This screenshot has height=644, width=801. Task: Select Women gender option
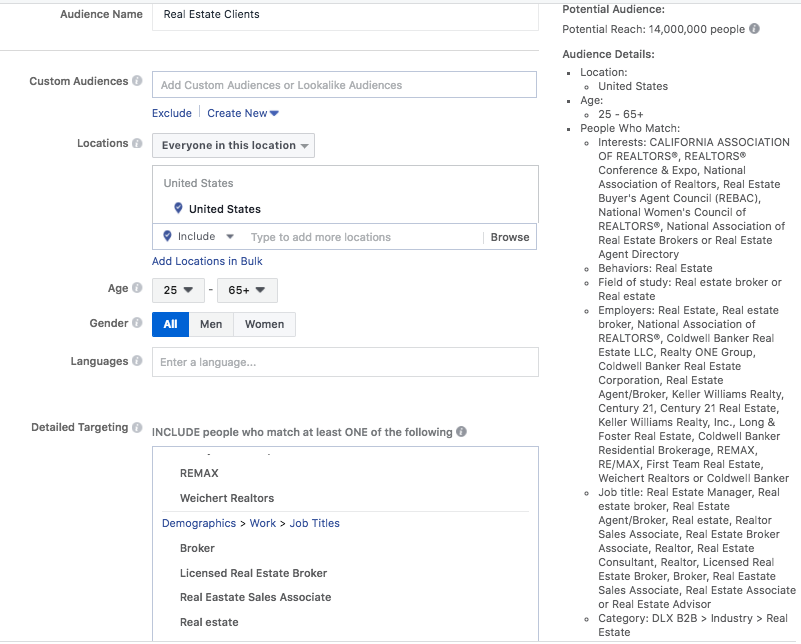tap(264, 324)
